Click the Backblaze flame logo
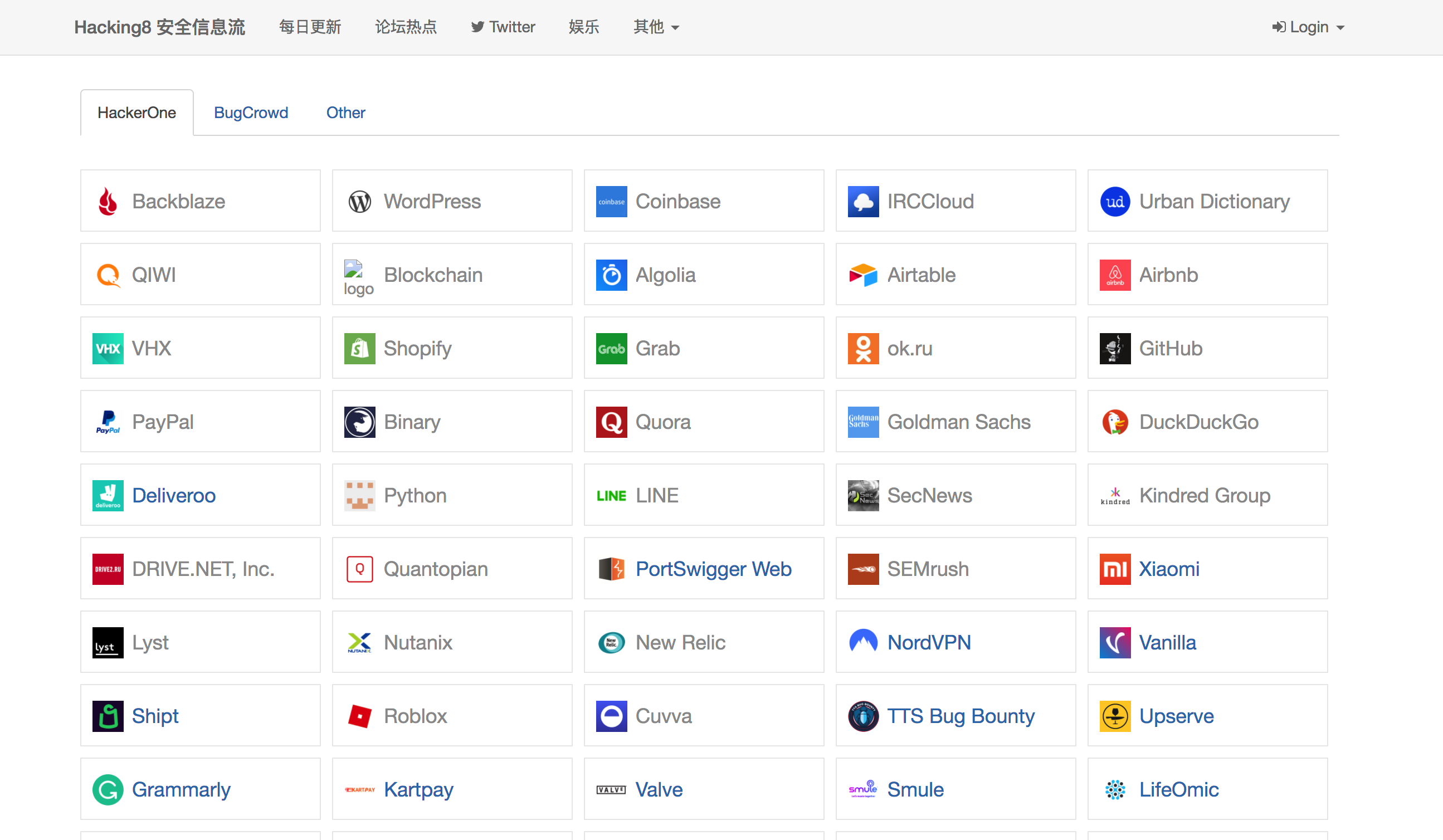The height and width of the screenshot is (840, 1443). 108,202
